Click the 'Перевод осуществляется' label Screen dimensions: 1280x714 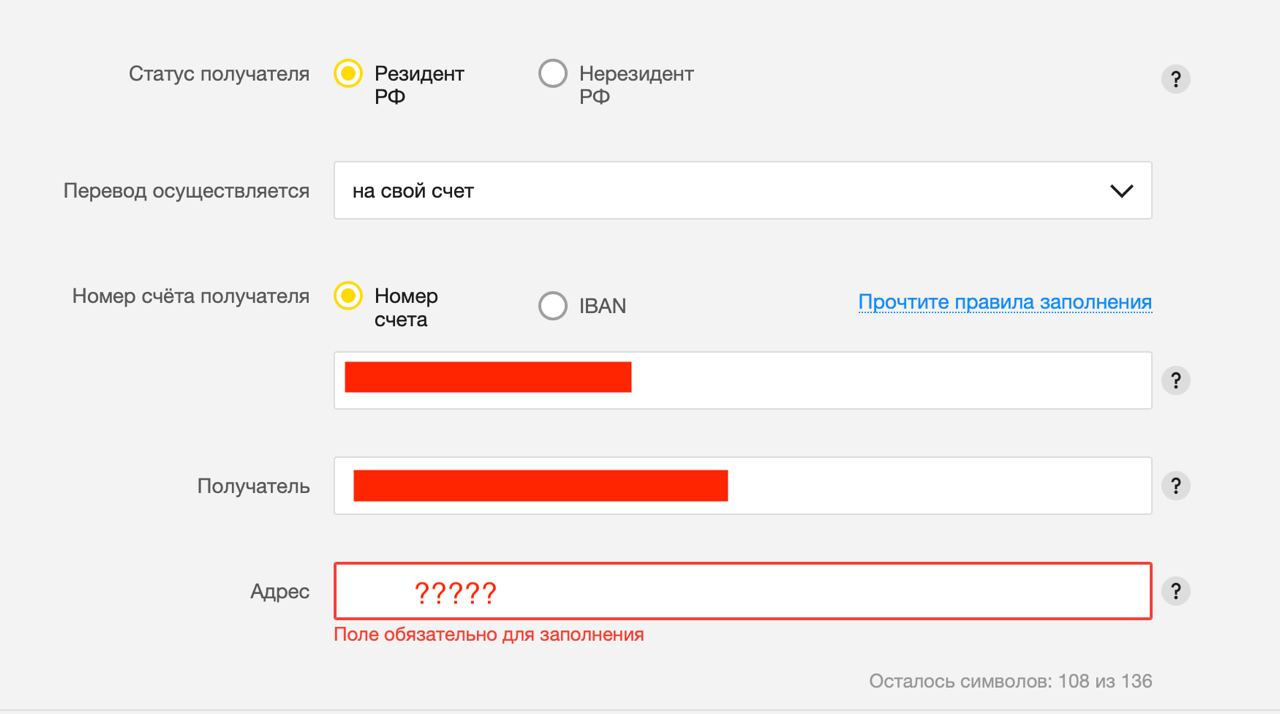click(186, 191)
